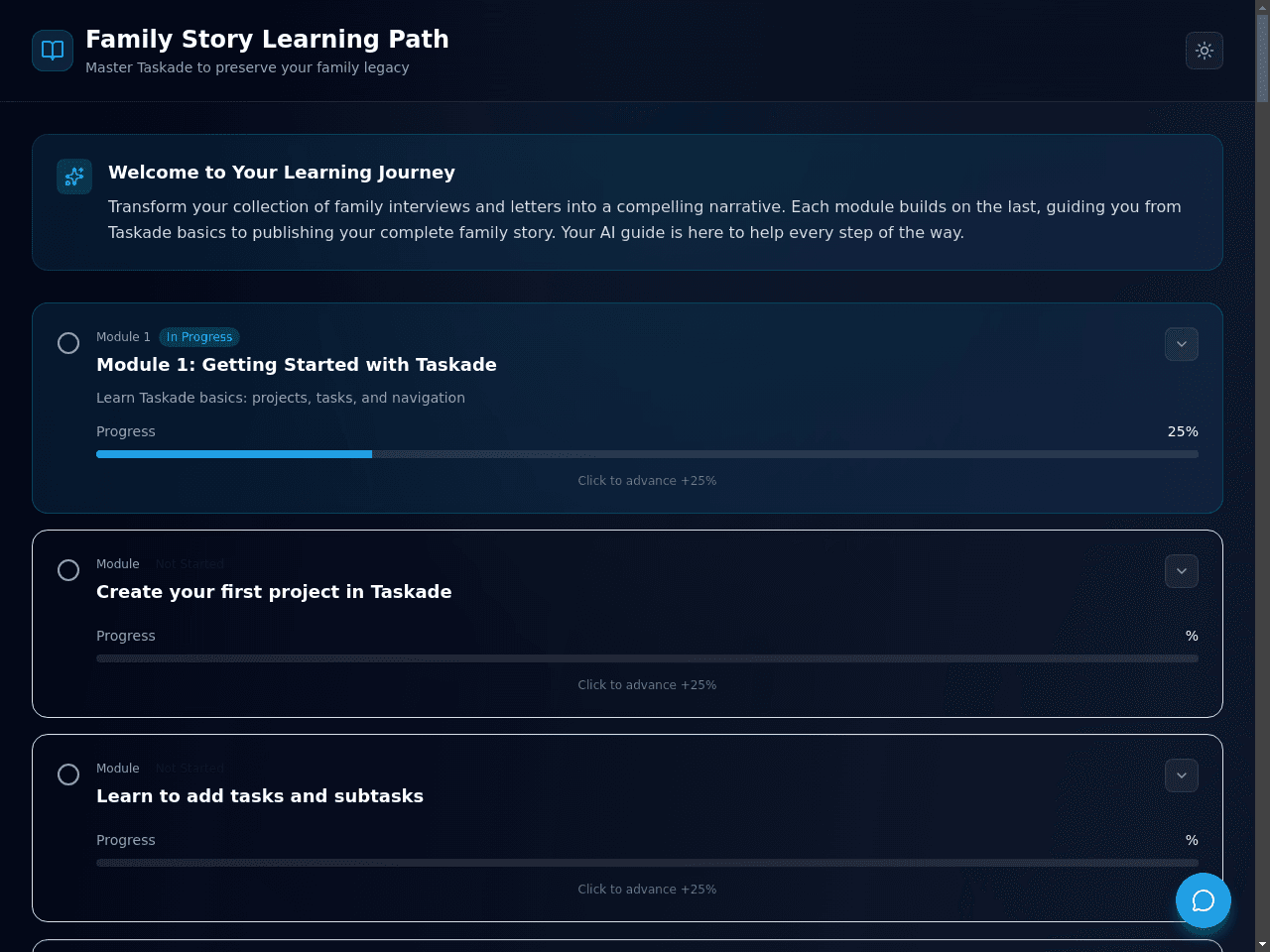Expand the Create your first project module
The width and height of the screenshot is (1270, 952).
point(1182,571)
